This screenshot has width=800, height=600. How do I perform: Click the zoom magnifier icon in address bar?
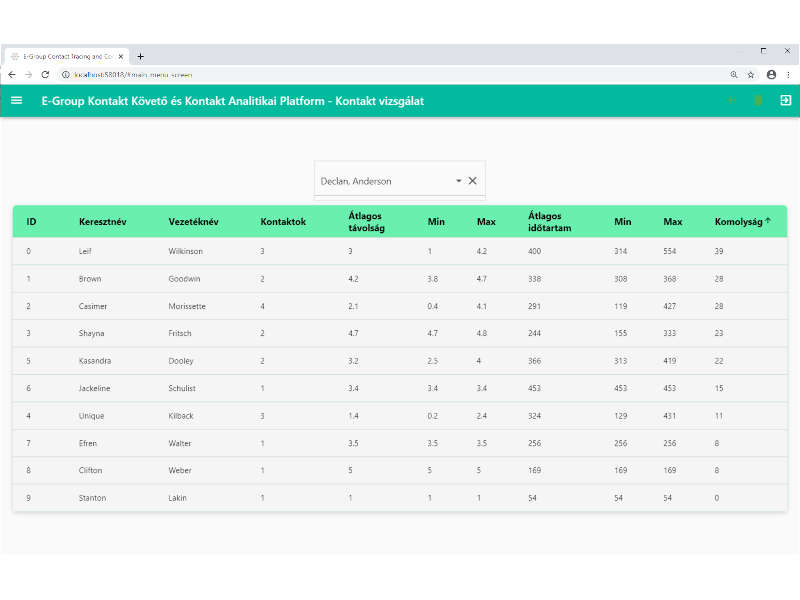pos(734,74)
